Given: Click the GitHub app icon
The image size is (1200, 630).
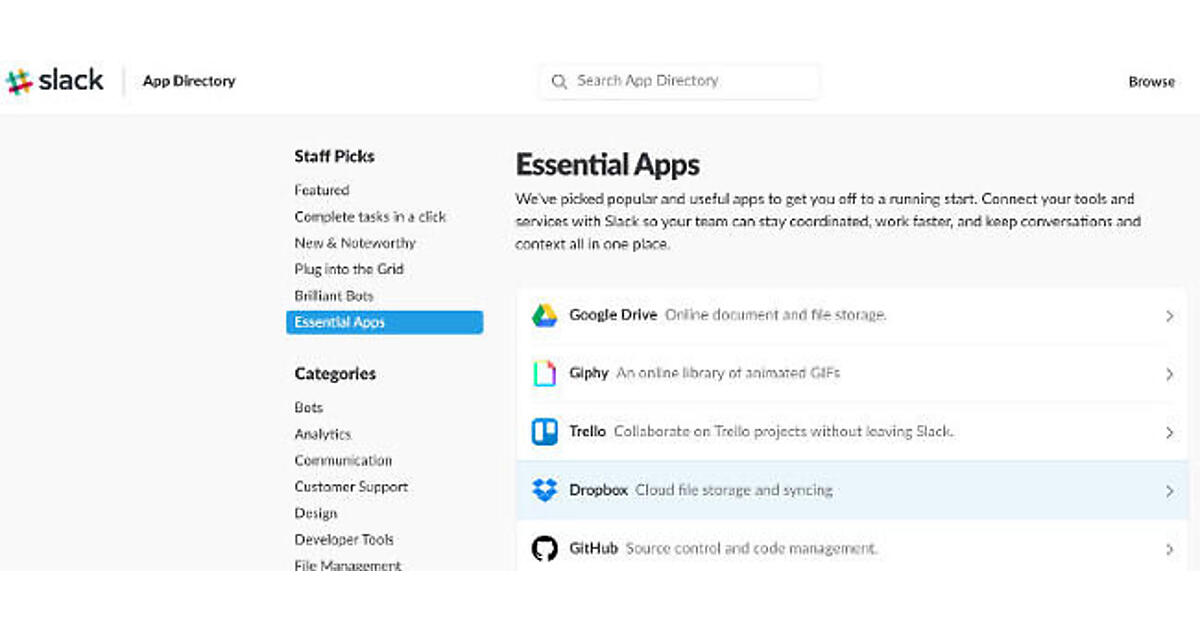Looking at the screenshot, I should tap(544, 548).
